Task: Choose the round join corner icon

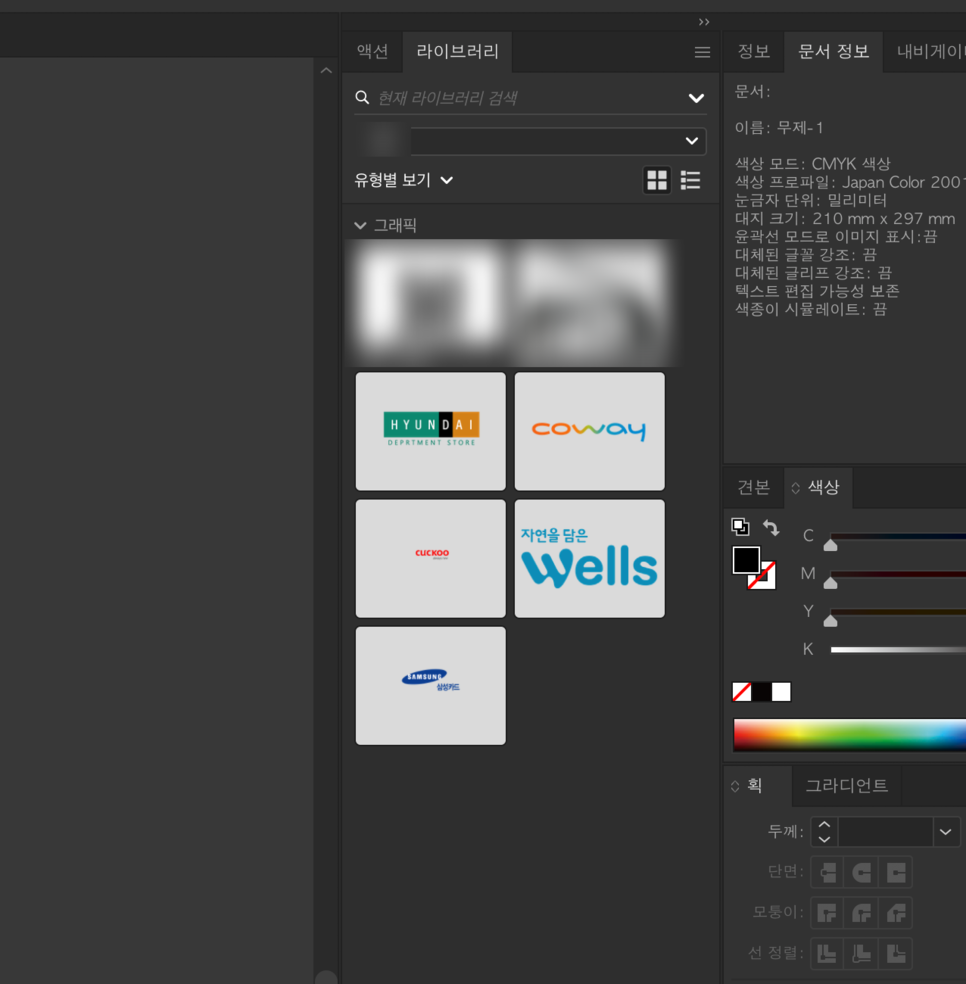Action: point(861,912)
